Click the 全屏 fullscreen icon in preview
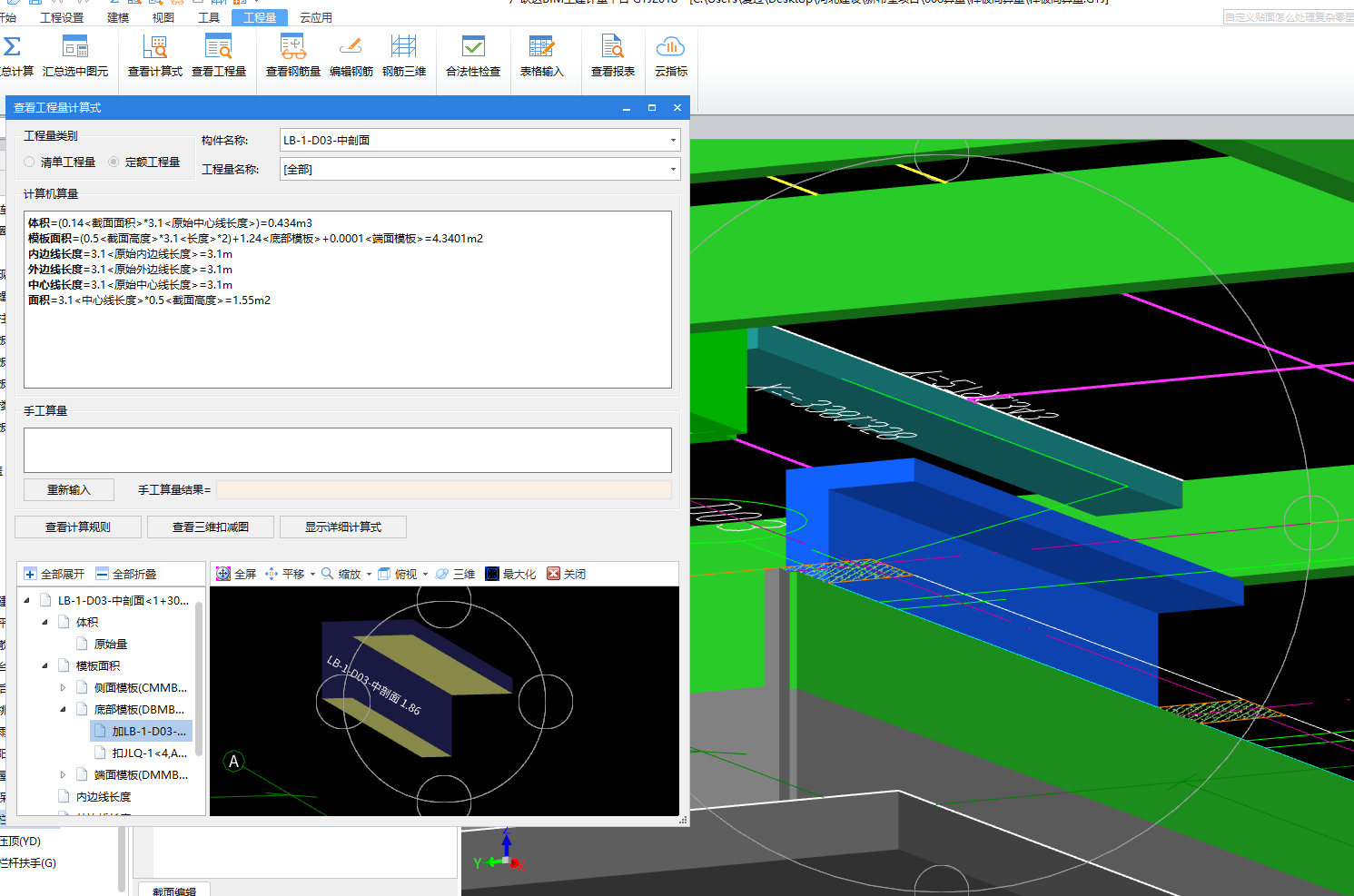Screen dimensions: 1354x896 click(x=223, y=574)
